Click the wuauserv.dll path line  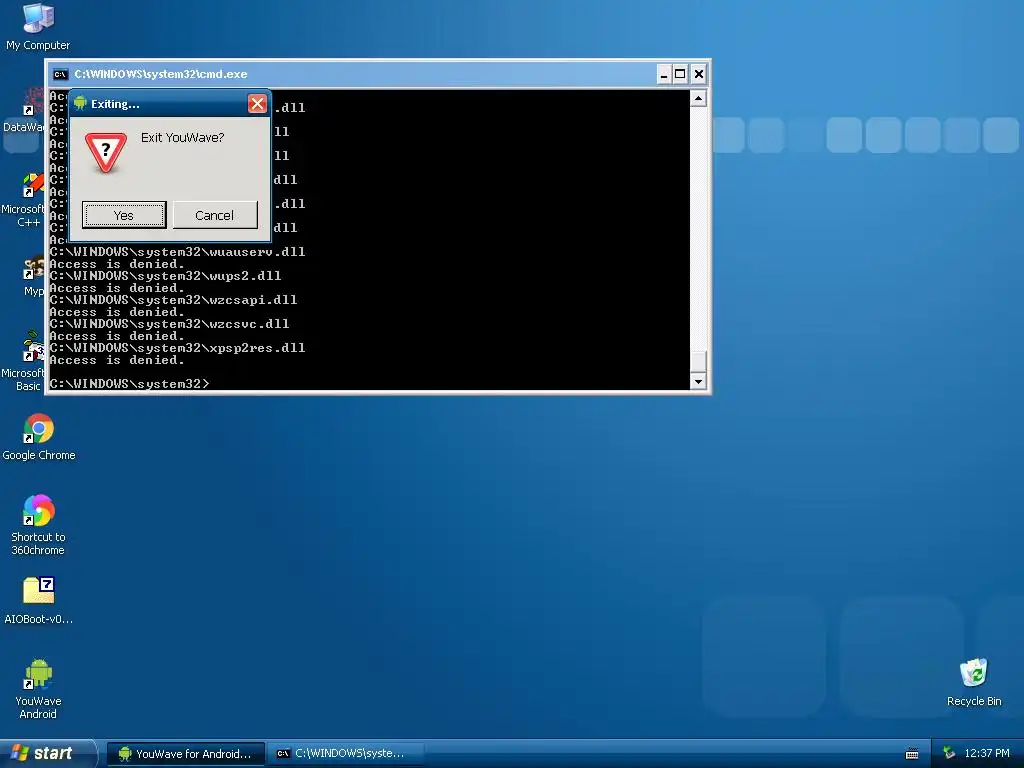pos(177,252)
